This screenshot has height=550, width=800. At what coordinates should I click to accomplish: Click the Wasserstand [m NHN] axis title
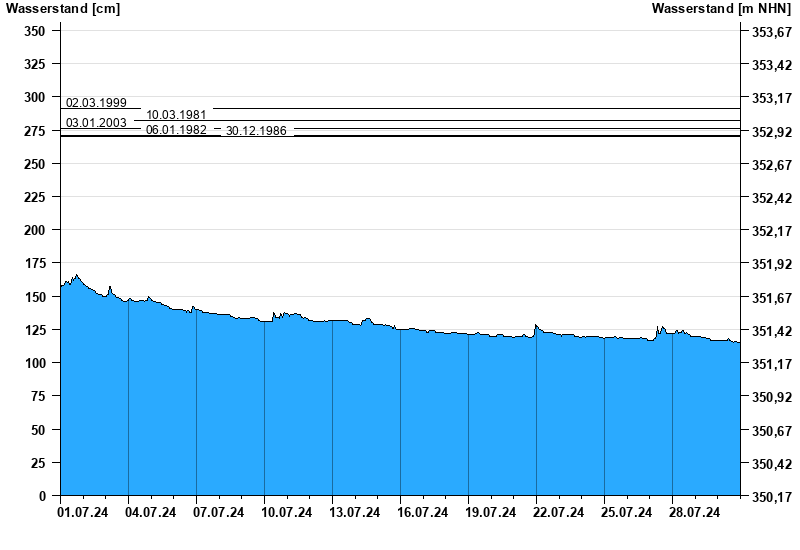coord(721,9)
